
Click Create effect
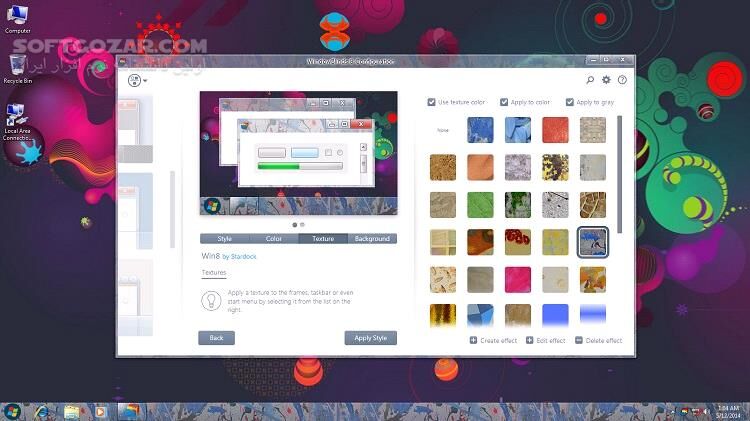point(494,341)
